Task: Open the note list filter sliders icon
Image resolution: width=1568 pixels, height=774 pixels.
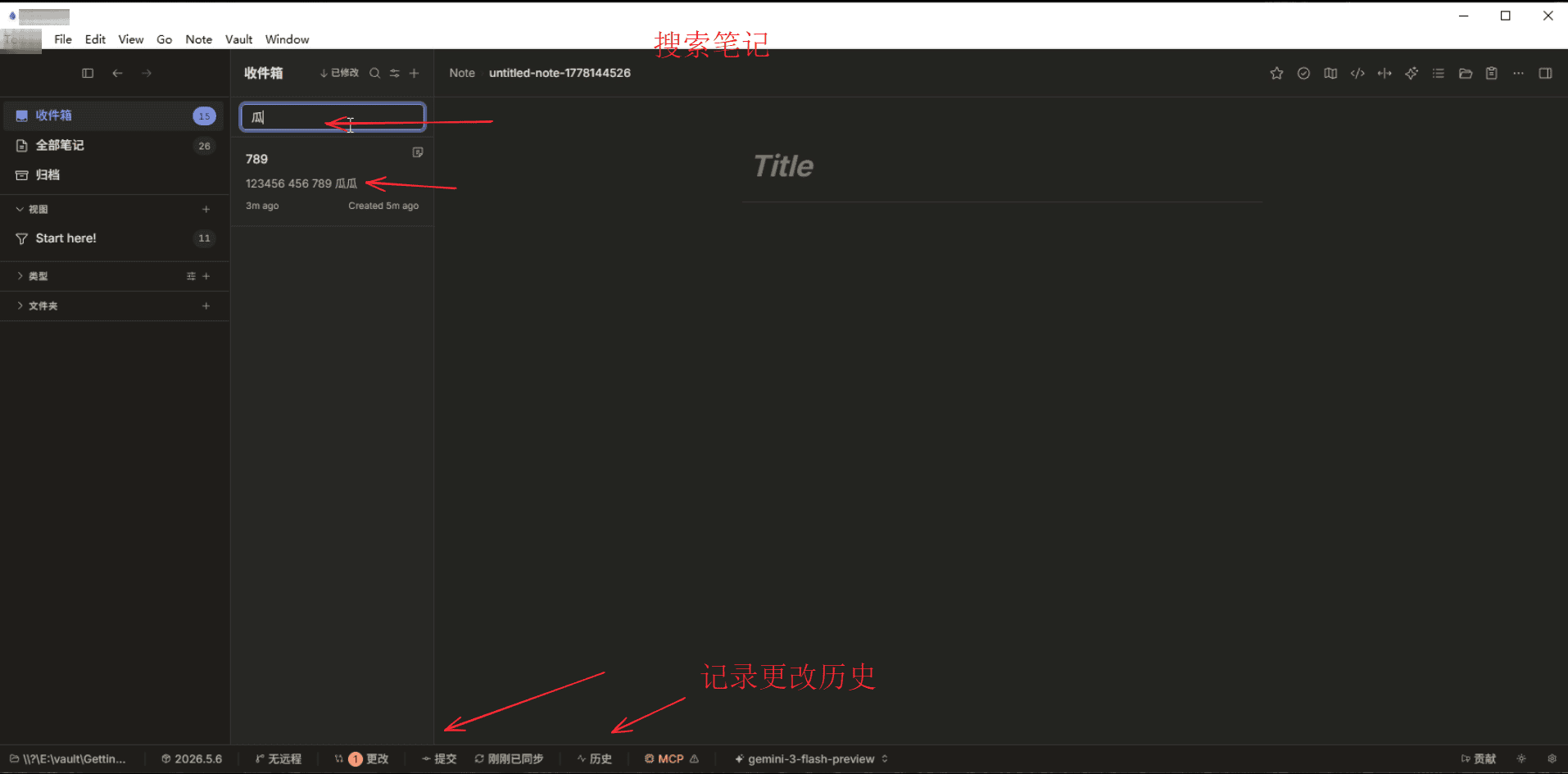Action: [395, 73]
